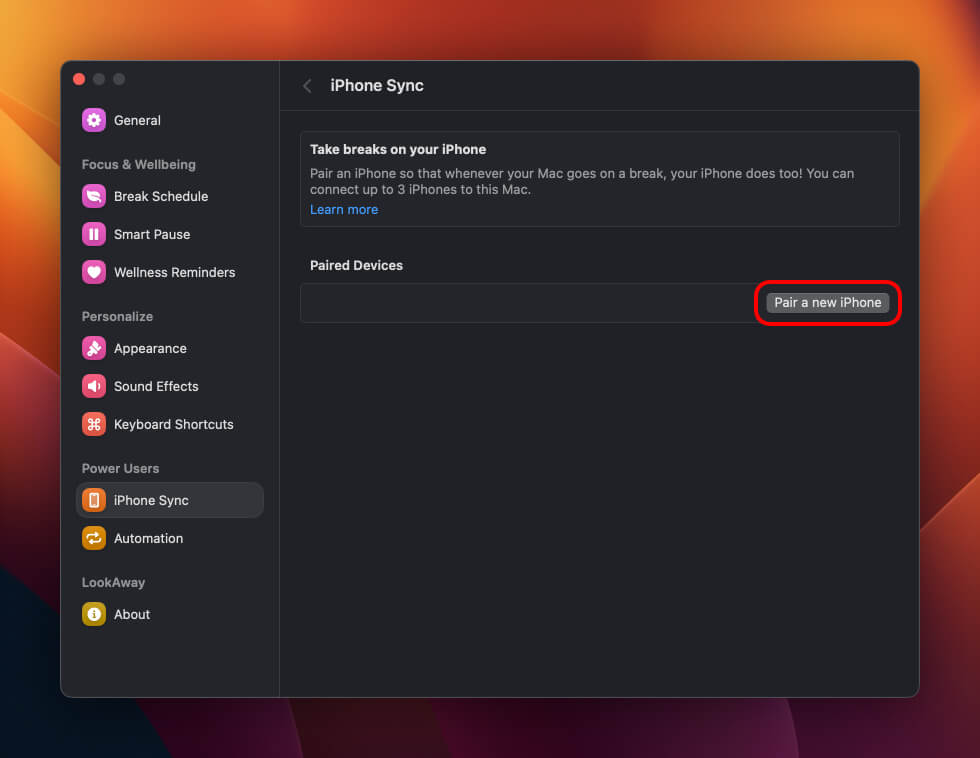Click the Break Schedule text label
This screenshot has width=980, height=758.
pos(161,196)
